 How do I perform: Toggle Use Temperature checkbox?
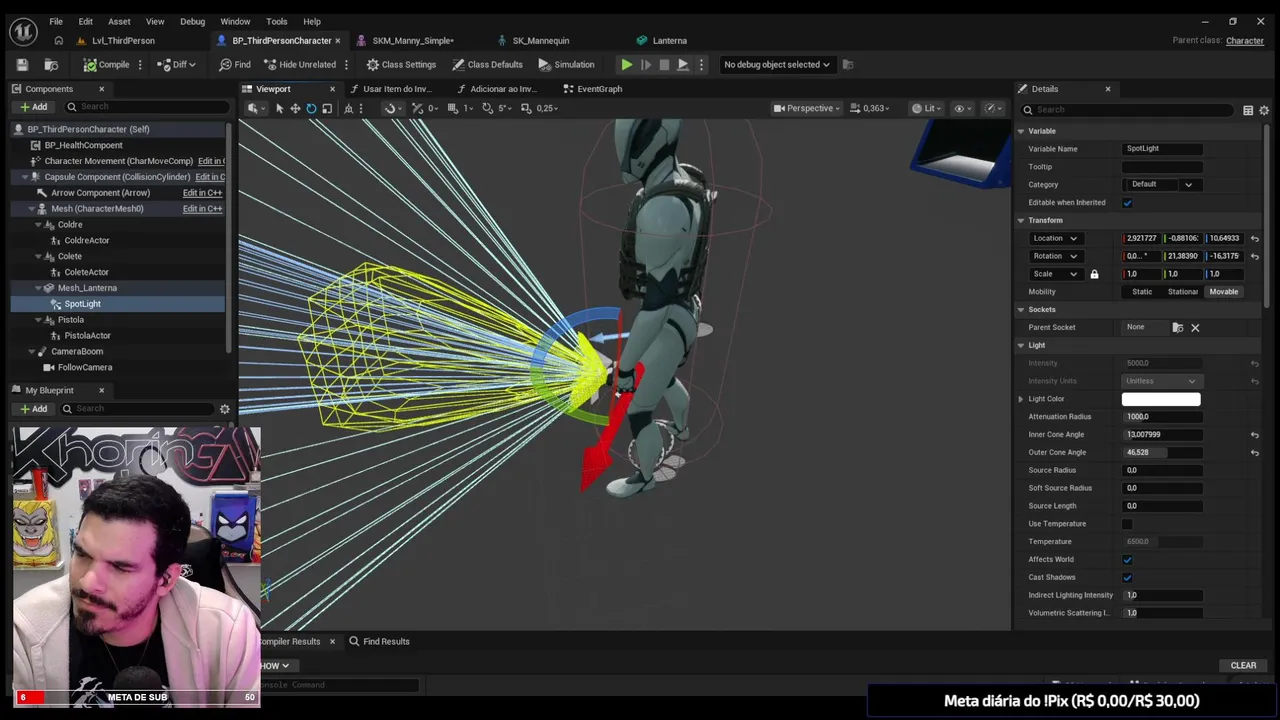1127,524
